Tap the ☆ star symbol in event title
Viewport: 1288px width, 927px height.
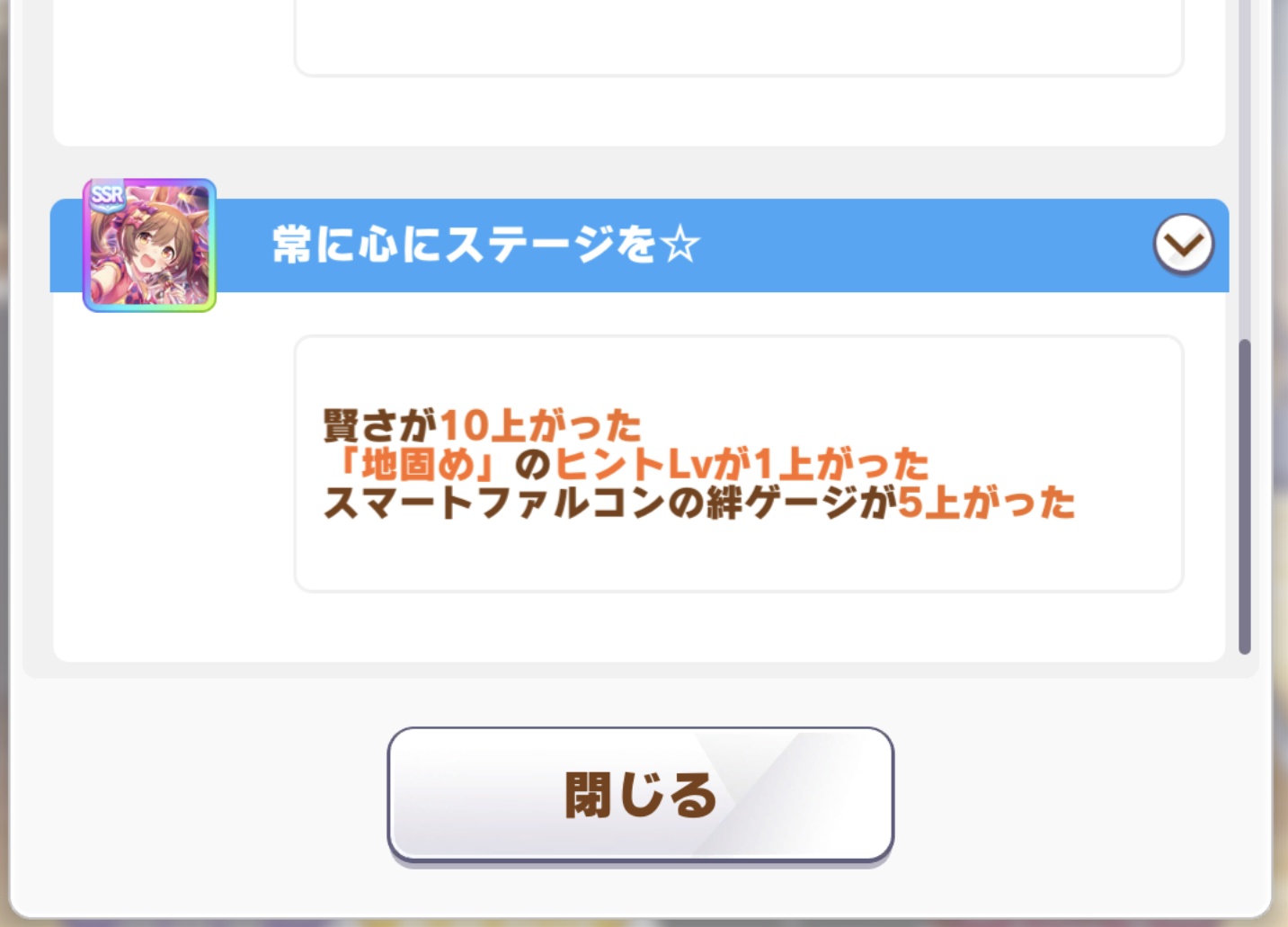coord(680,245)
